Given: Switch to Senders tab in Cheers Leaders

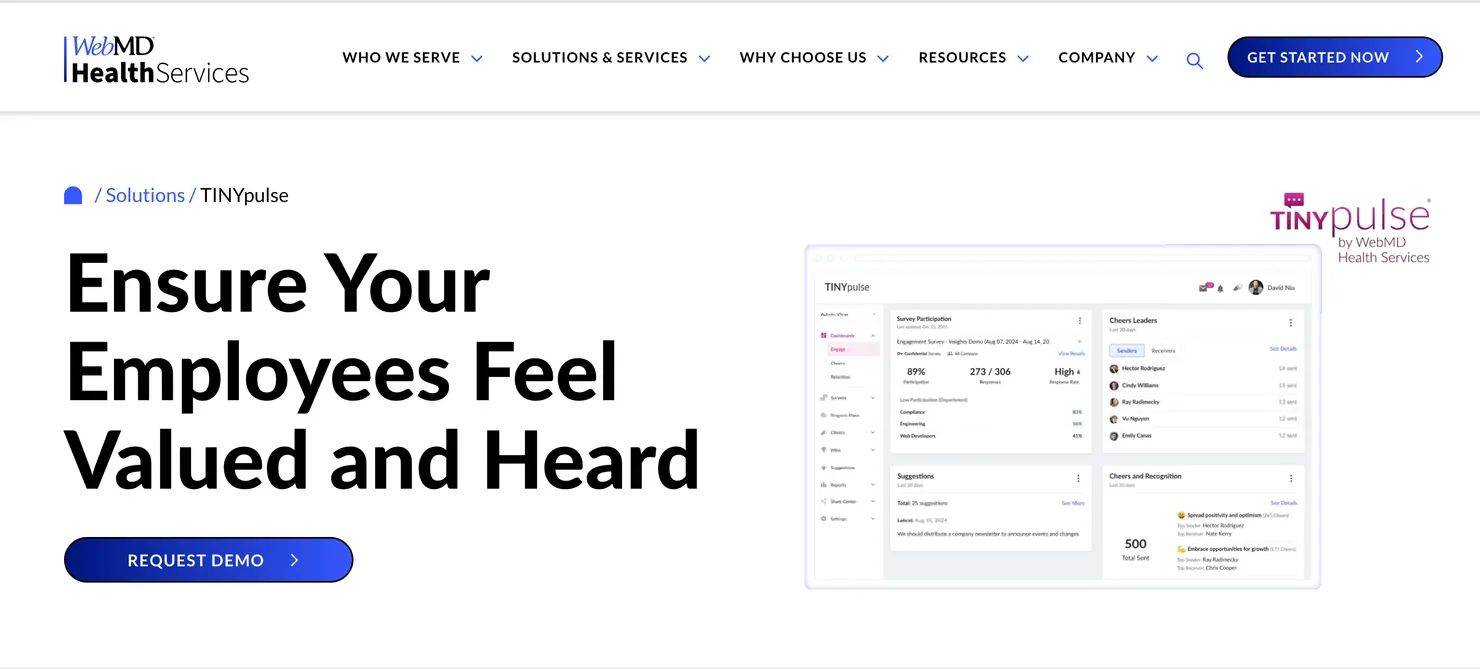Looking at the screenshot, I should (x=1127, y=351).
